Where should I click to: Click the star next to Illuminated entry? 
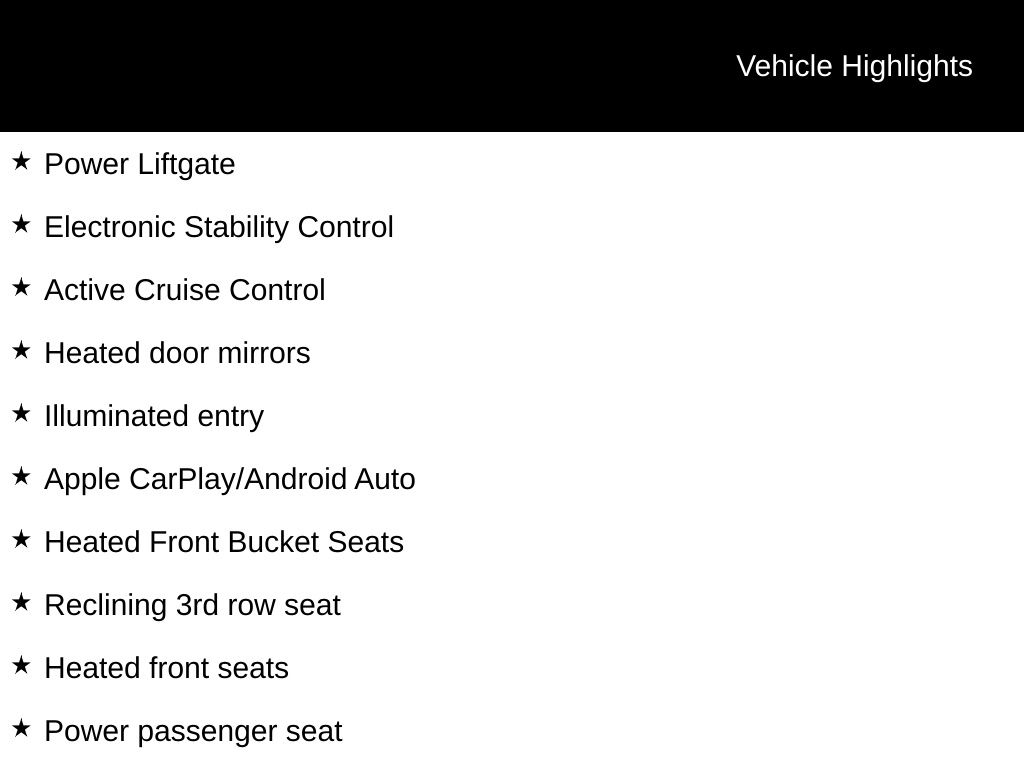pos(21,413)
